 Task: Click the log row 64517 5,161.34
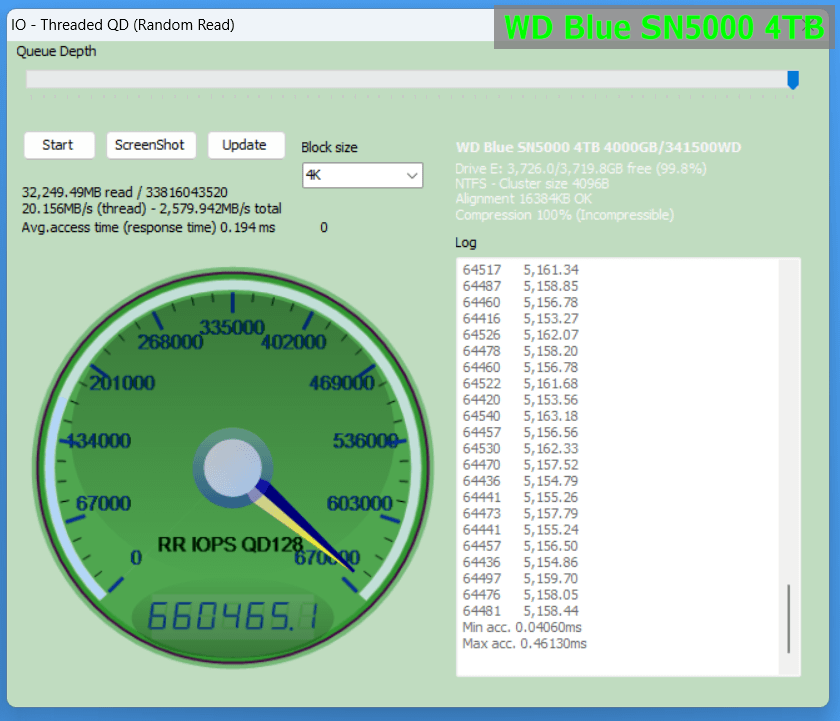520,270
